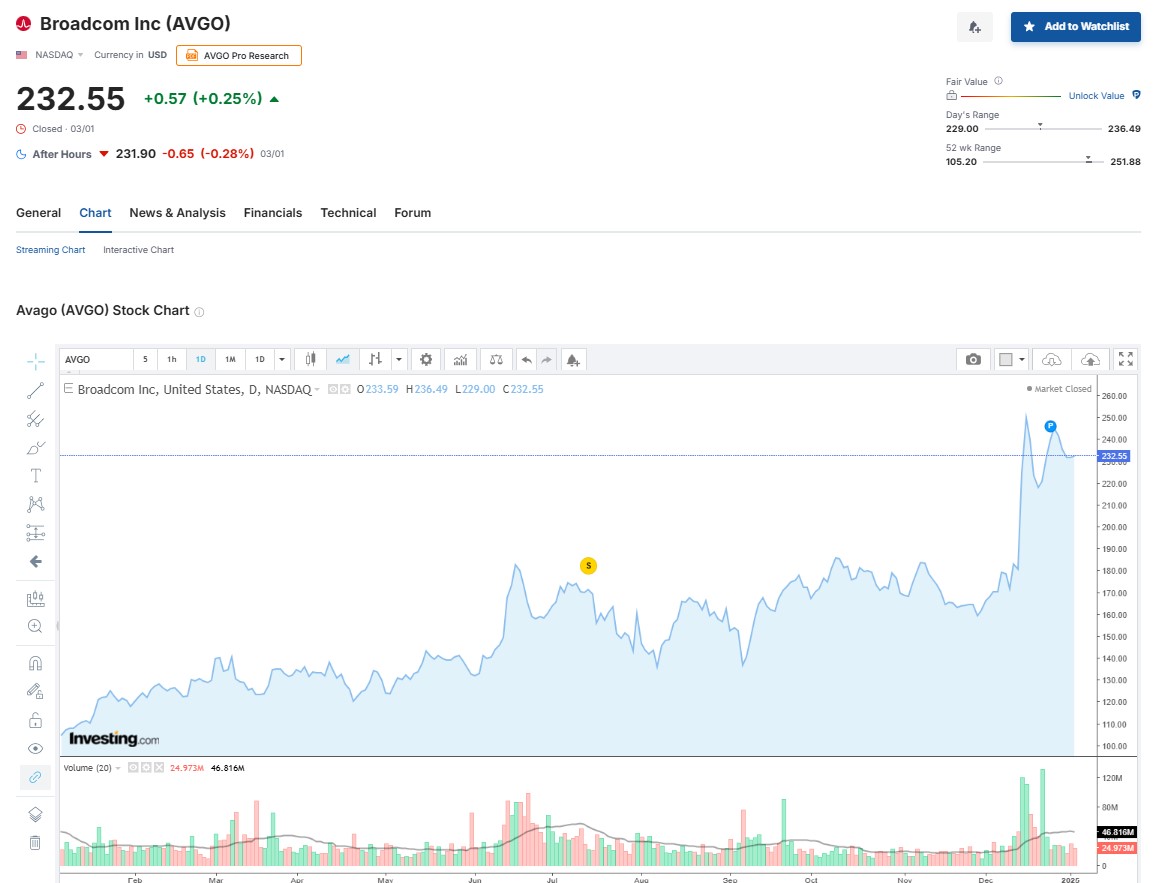This screenshot has width=1162, height=883.
Task: Switch to News & Analysis tab
Action: pyautogui.click(x=177, y=213)
